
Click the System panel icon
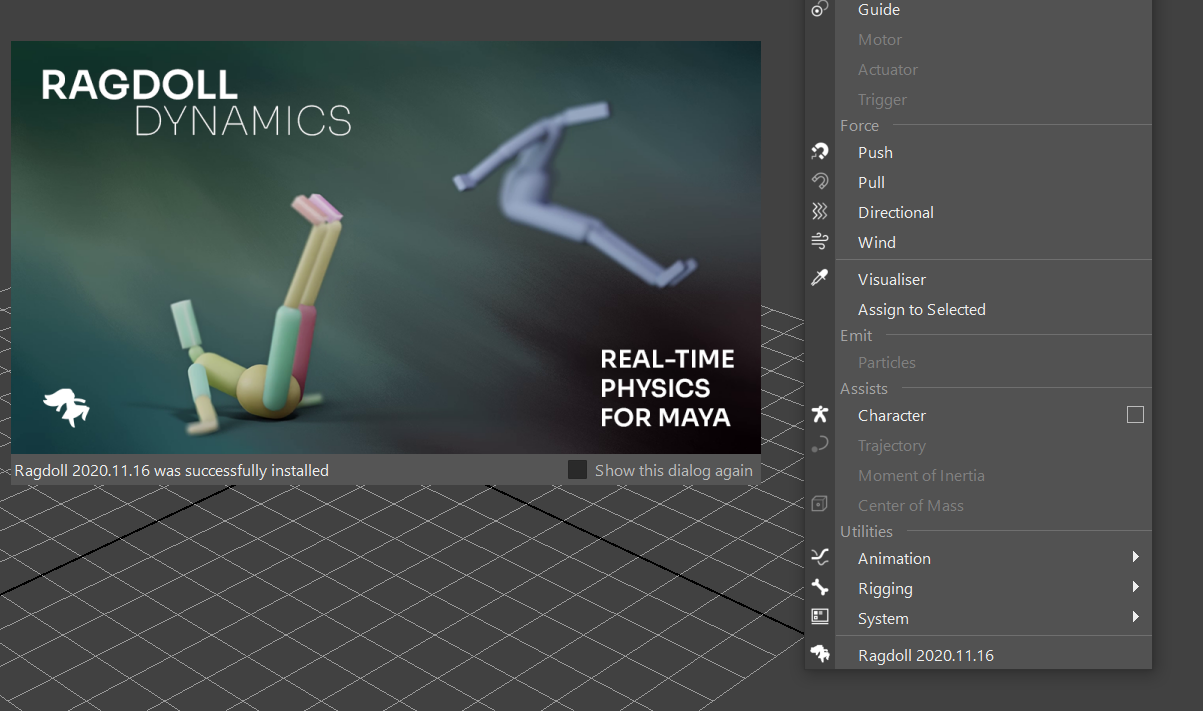[820, 617]
